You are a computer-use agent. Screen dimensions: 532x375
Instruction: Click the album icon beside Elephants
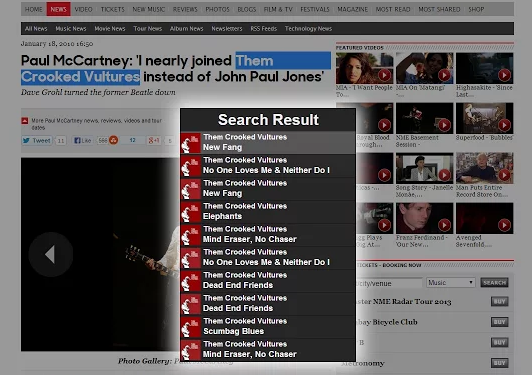pyautogui.click(x=191, y=212)
